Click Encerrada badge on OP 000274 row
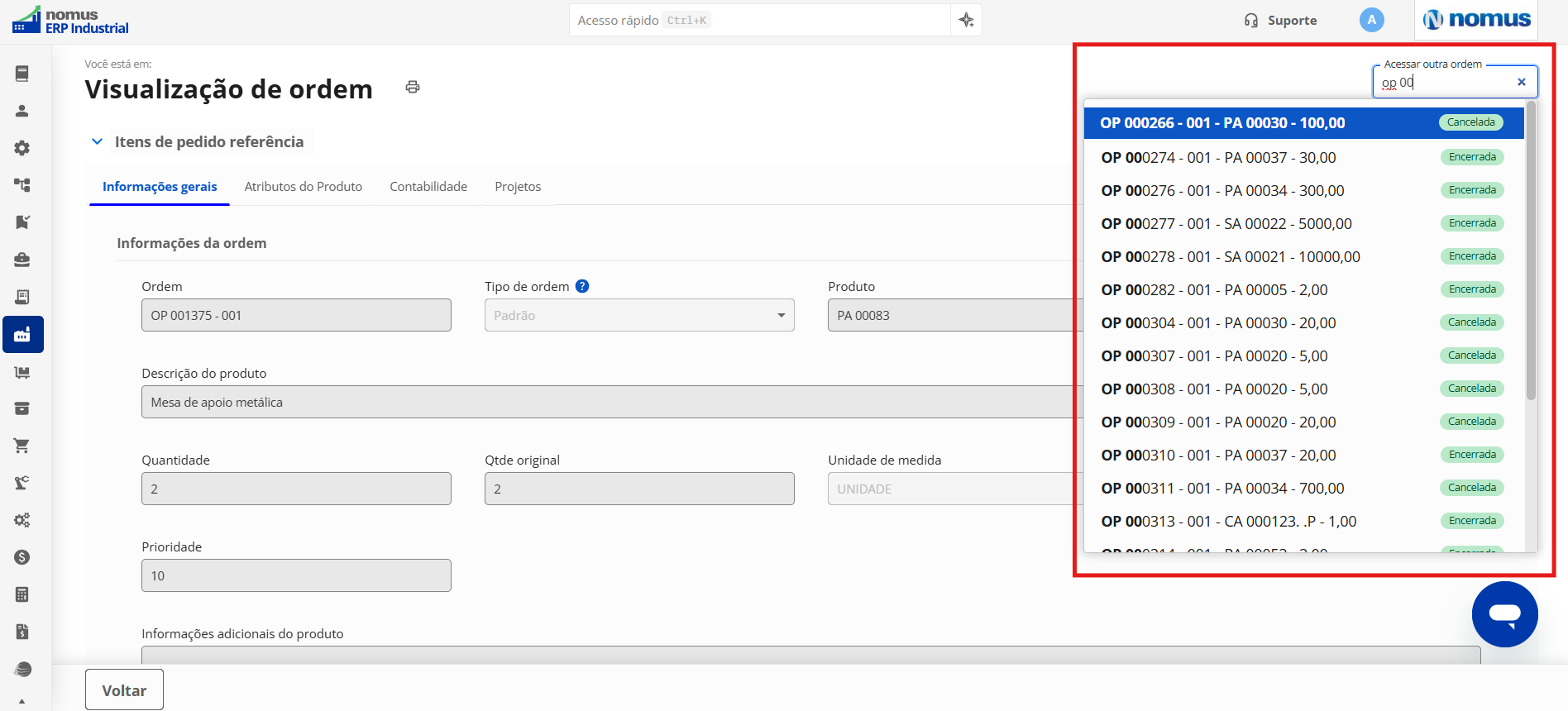The image size is (1568, 711). click(1472, 157)
